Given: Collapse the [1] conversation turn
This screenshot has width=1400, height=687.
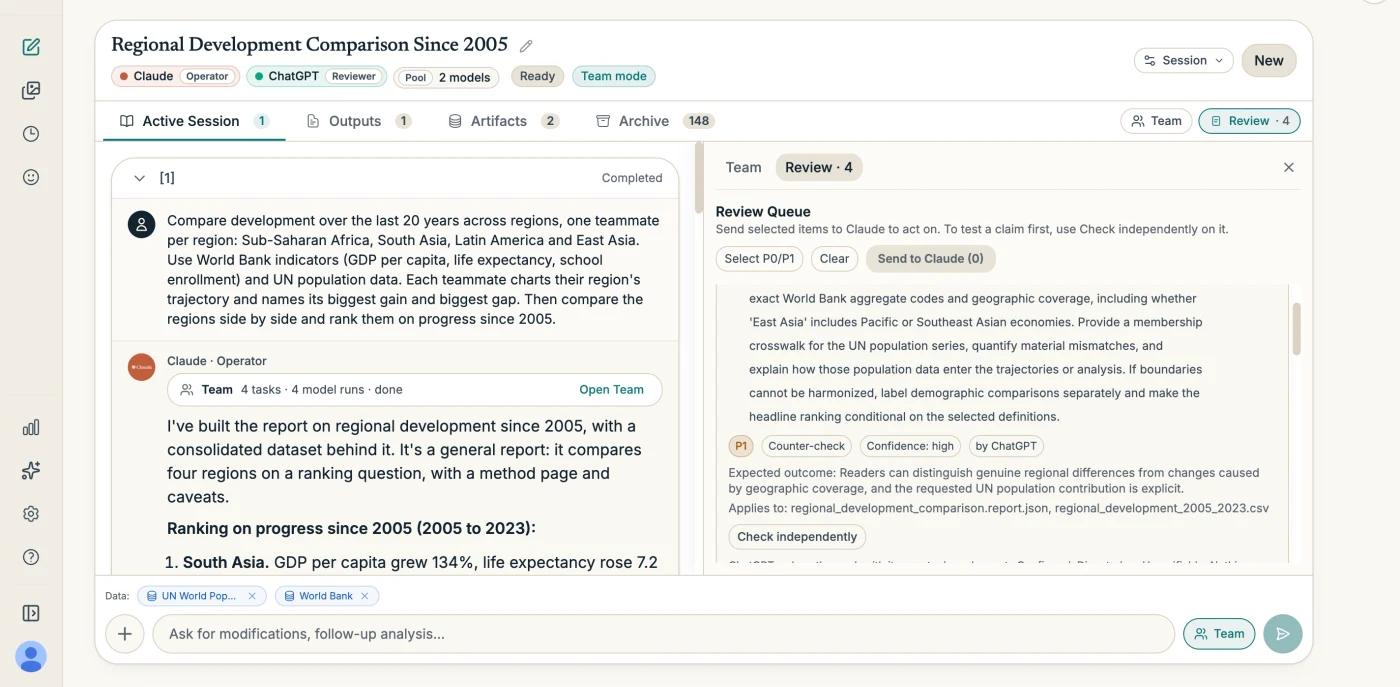Looking at the screenshot, I should (140, 178).
